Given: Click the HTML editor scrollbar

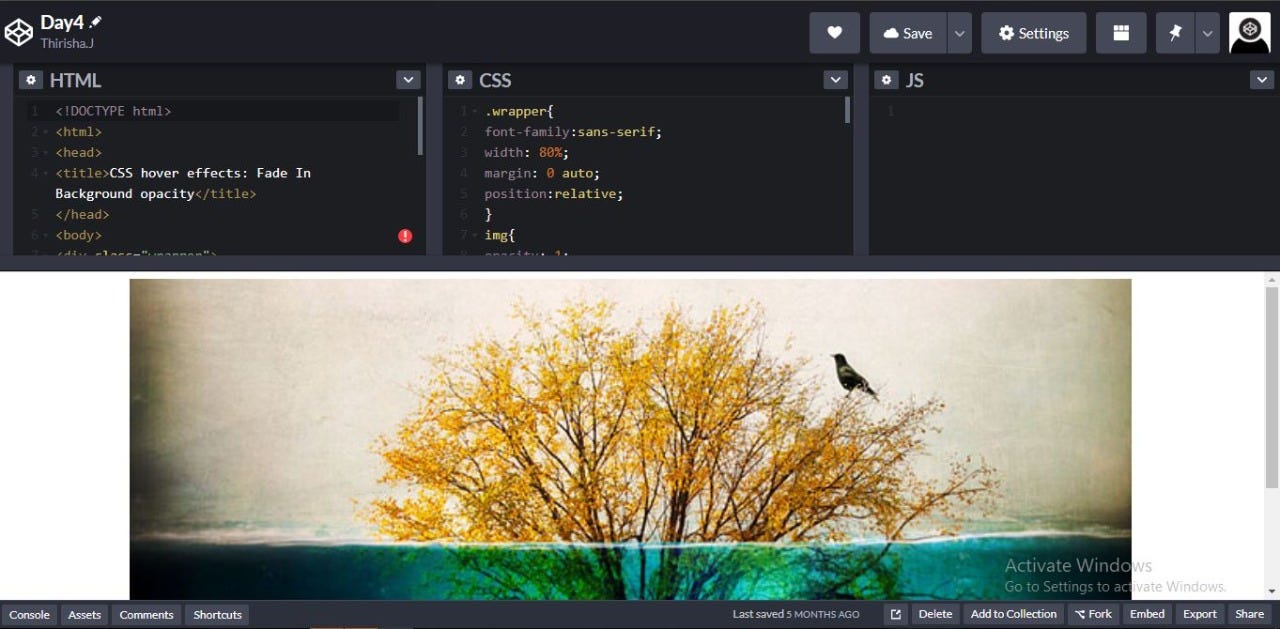Looking at the screenshot, I should 420,125.
